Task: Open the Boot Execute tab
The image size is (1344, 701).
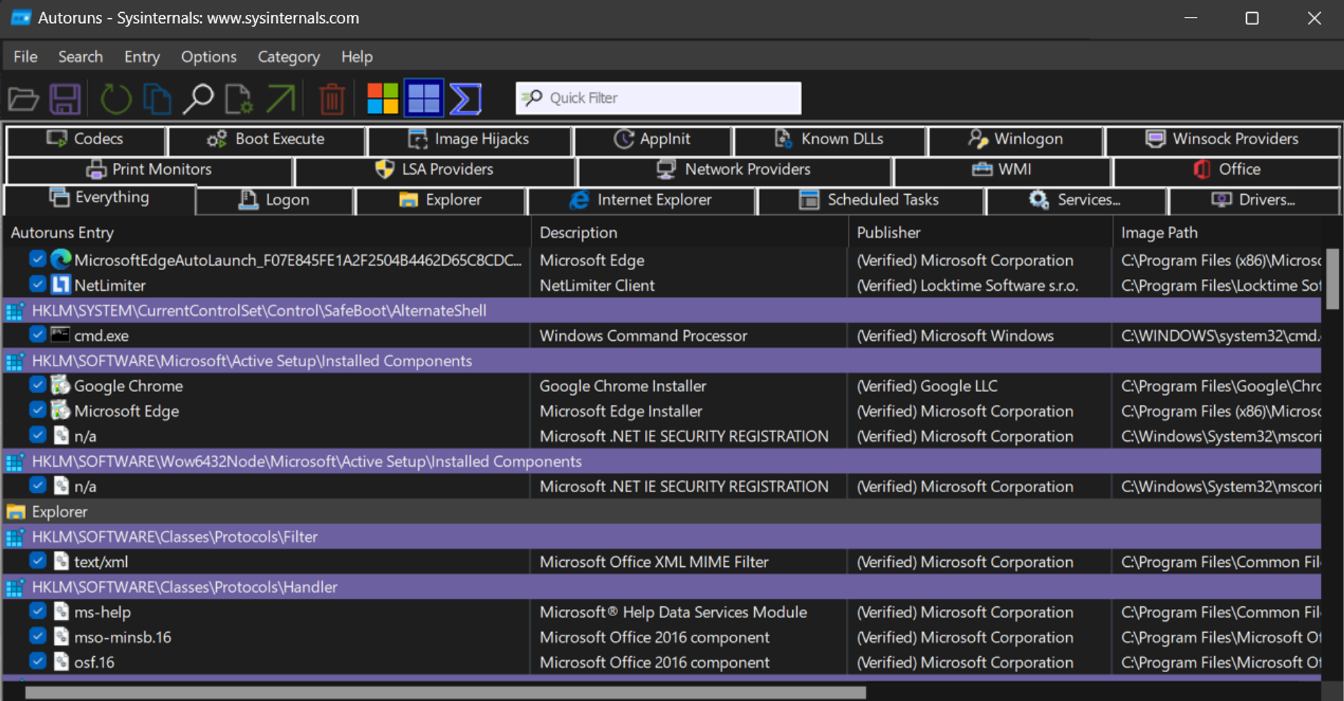Action: click(x=266, y=139)
